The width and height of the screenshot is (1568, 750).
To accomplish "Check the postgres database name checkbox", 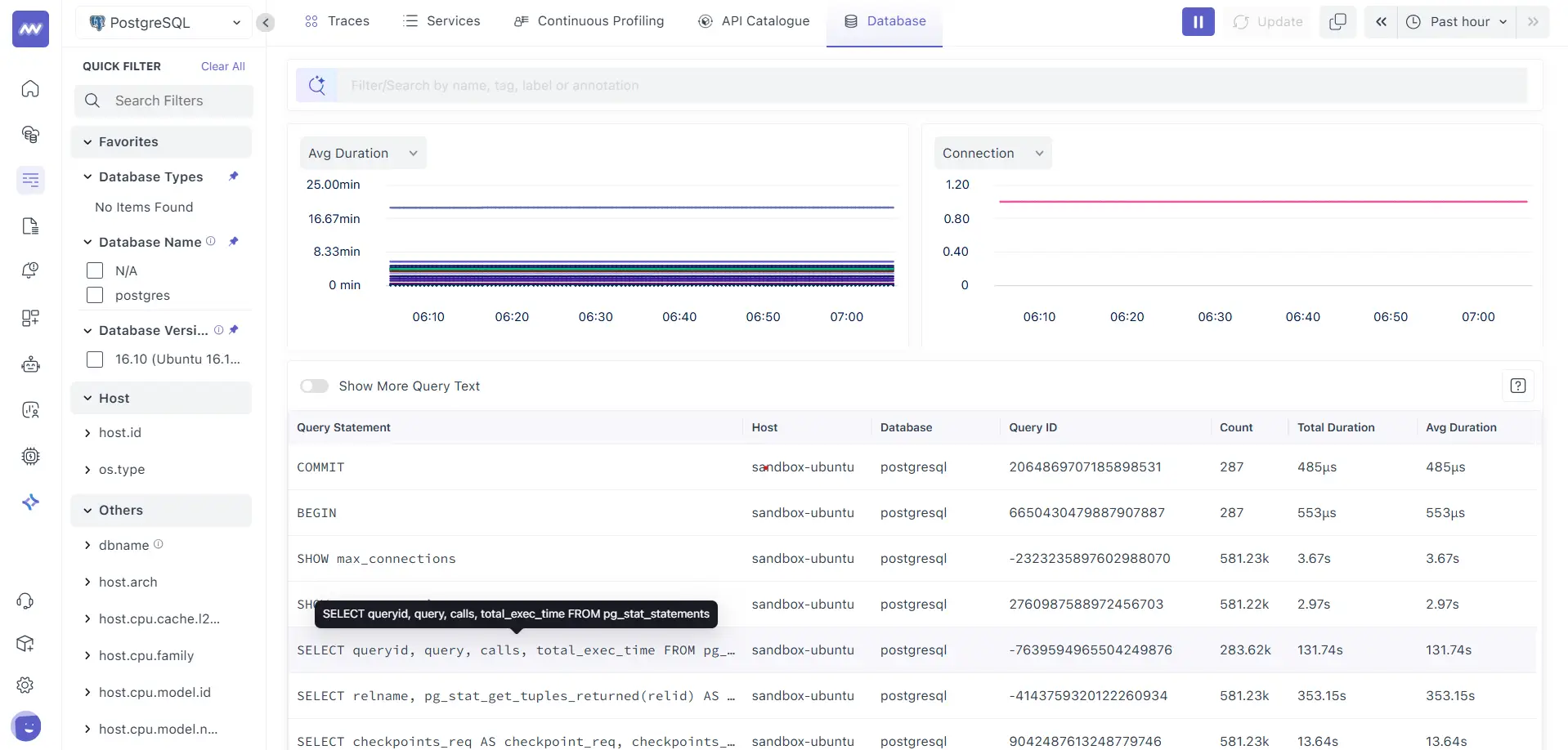I will [x=95, y=295].
